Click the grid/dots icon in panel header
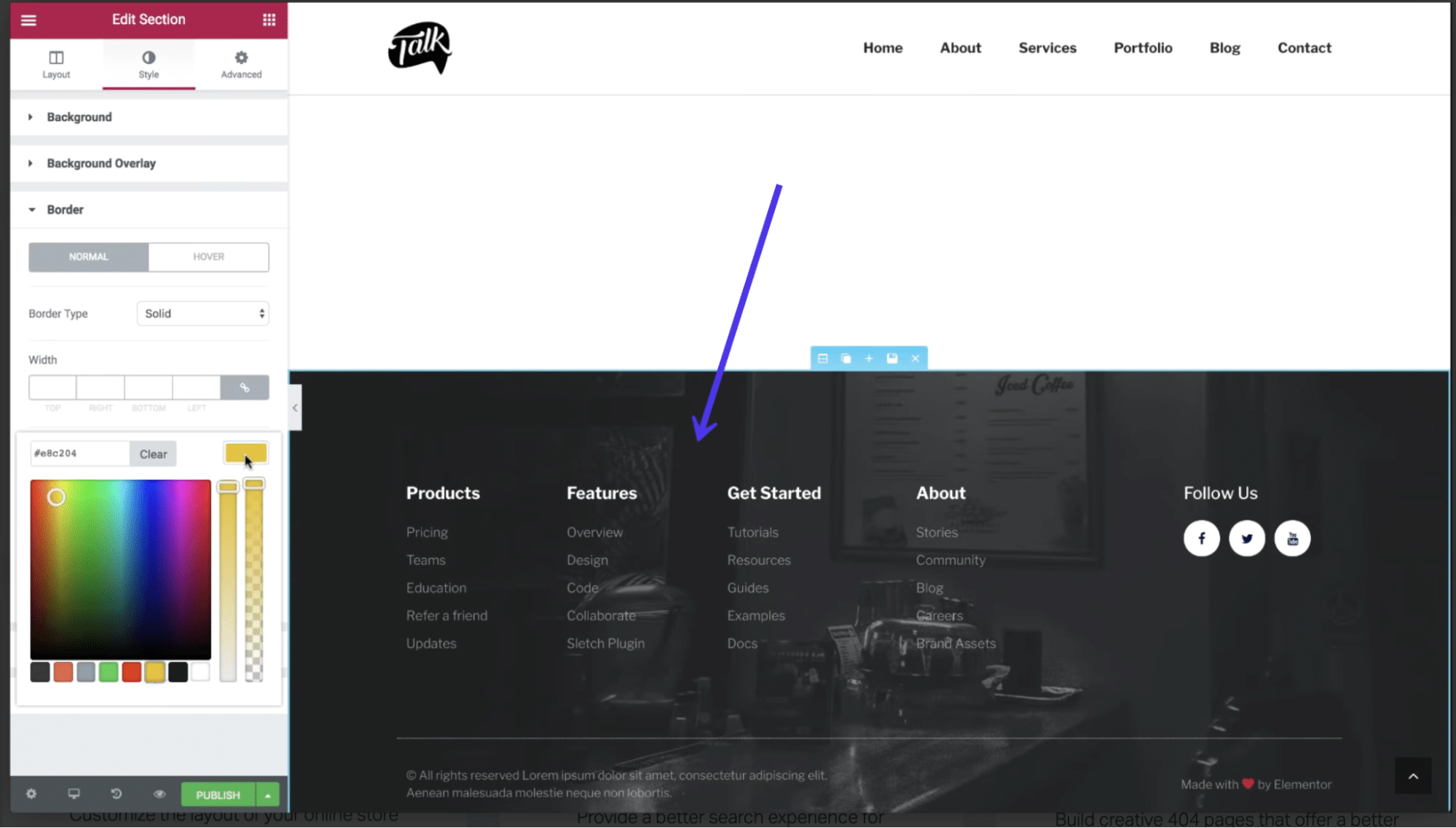 (x=268, y=19)
